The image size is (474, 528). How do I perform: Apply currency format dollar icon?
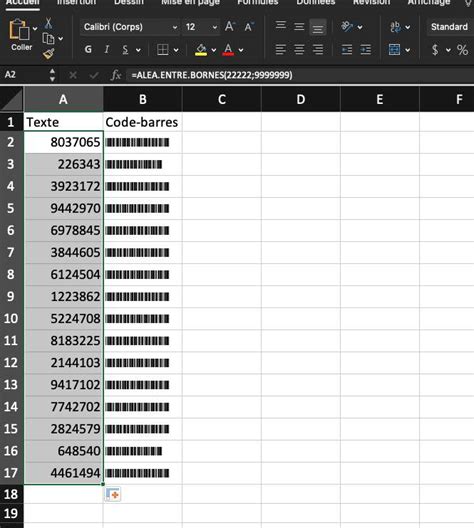(x=435, y=50)
